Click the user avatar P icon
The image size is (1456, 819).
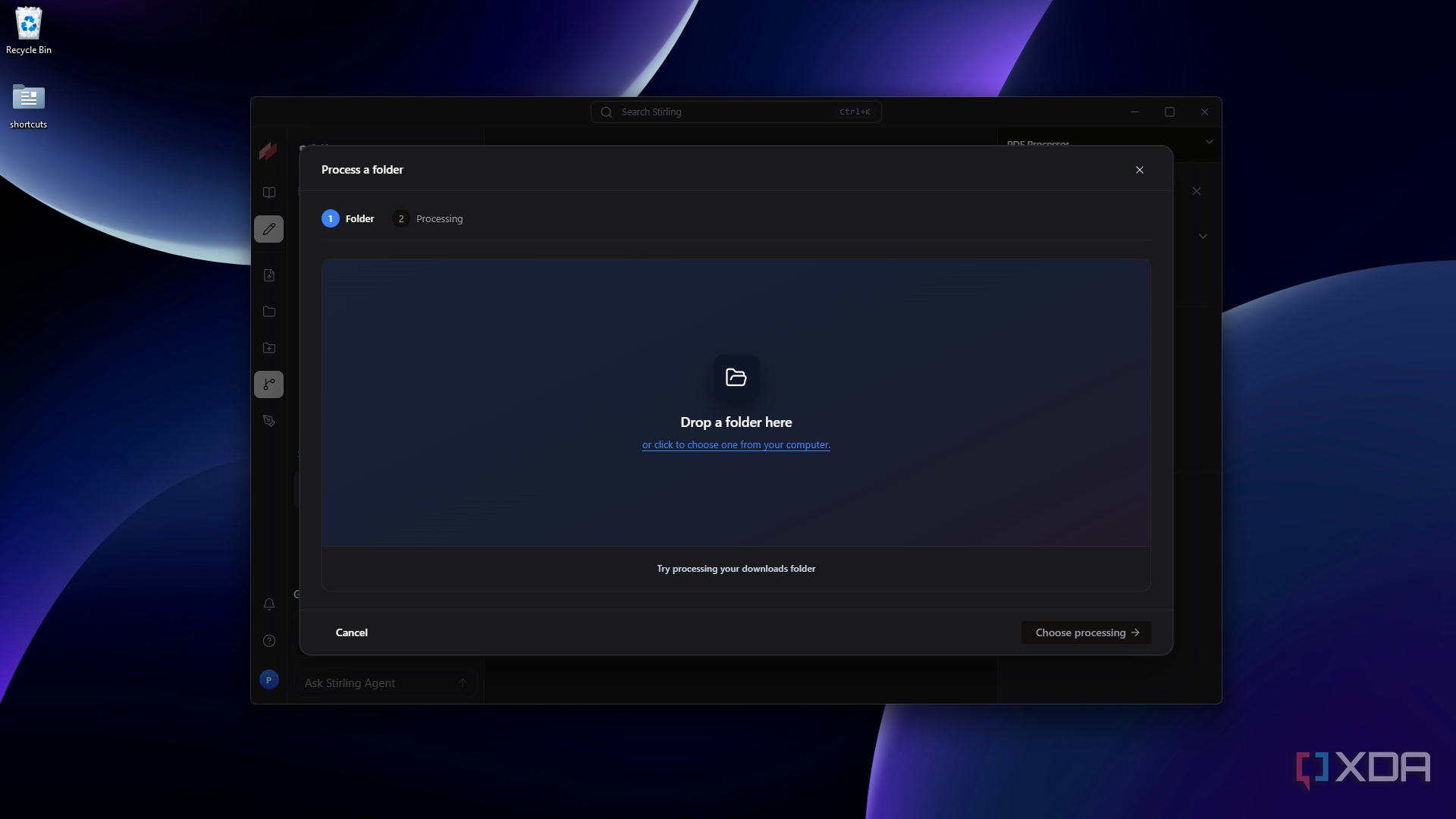[x=269, y=679]
